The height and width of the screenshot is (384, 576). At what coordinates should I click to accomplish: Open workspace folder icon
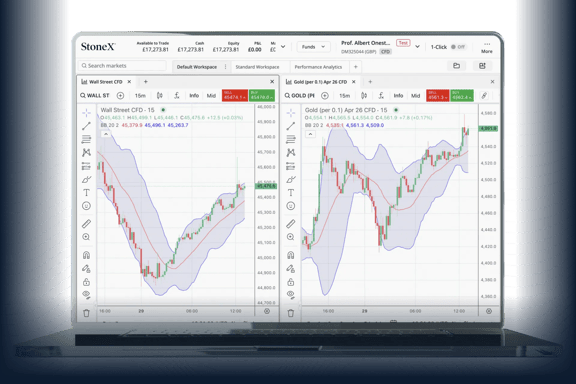(x=456, y=66)
